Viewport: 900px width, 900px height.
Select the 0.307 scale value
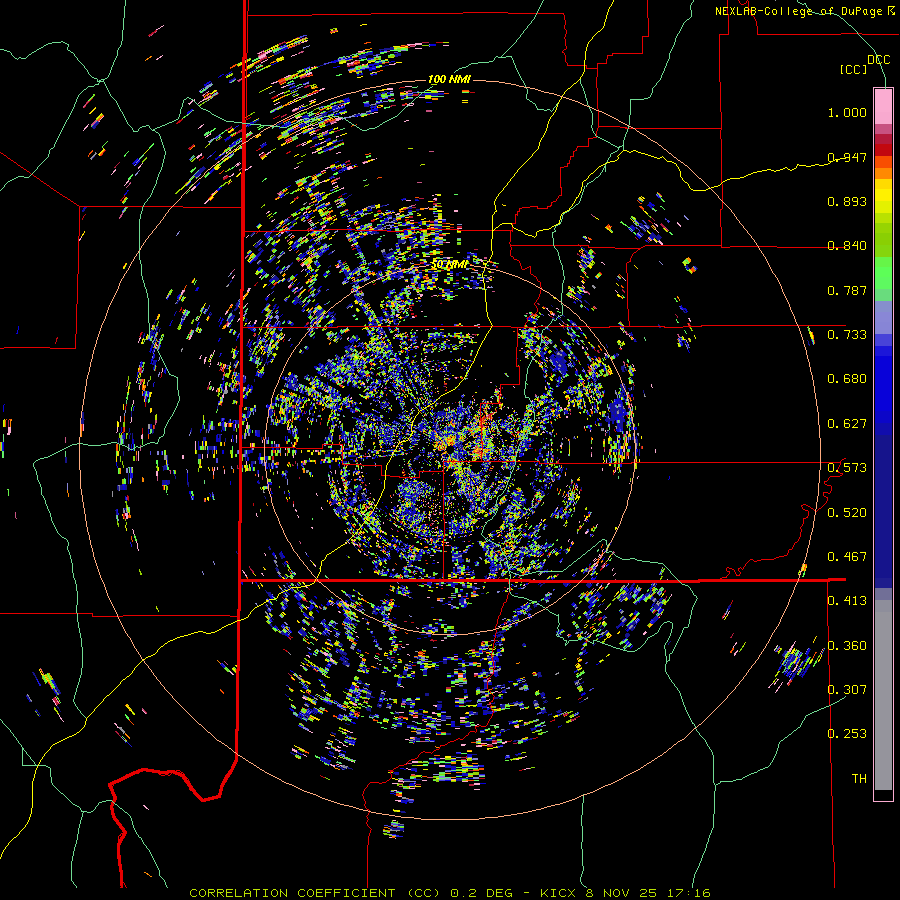point(847,689)
